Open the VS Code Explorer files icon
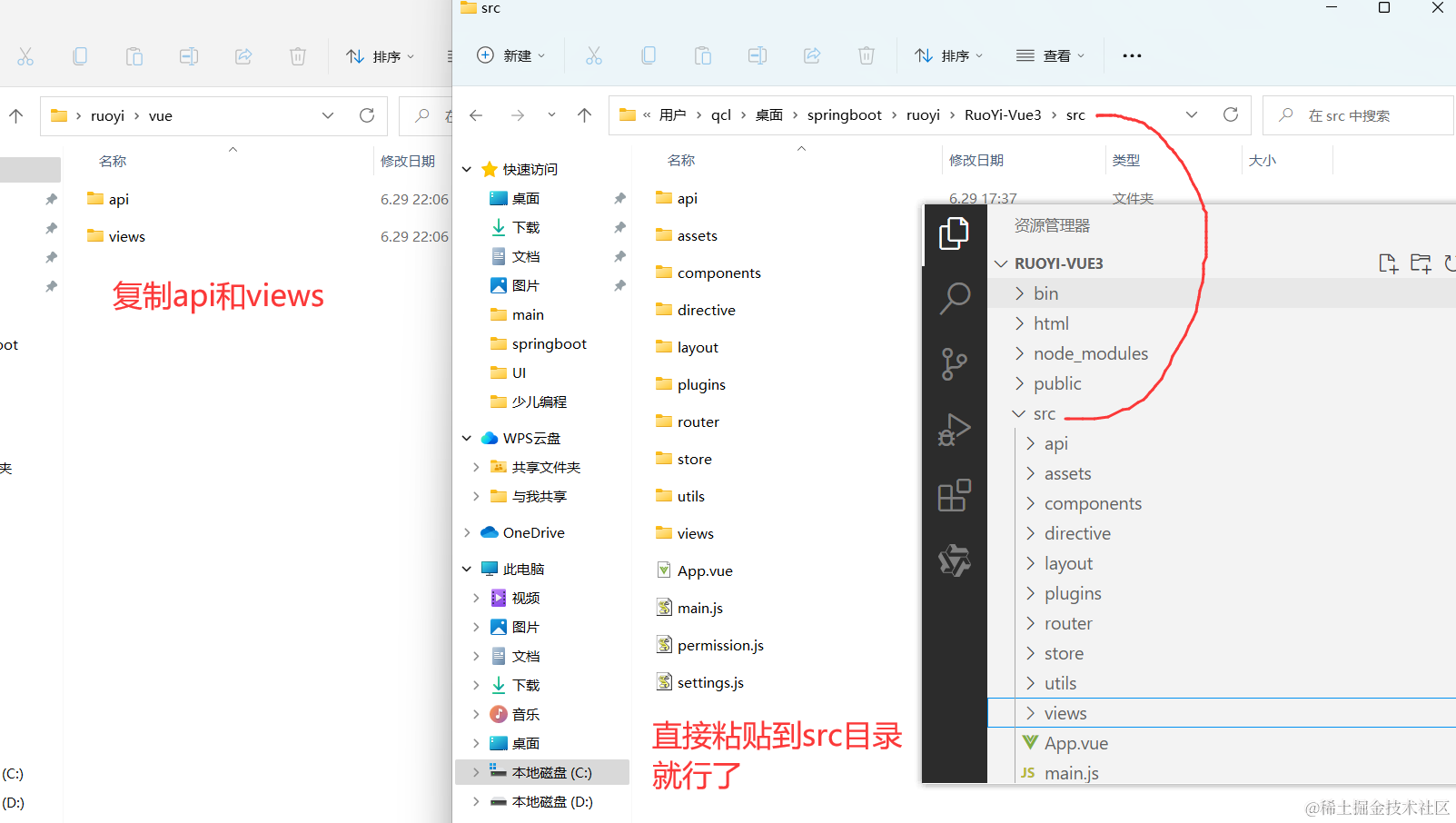This screenshot has width=1456, height=823. [x=954, y=234]
